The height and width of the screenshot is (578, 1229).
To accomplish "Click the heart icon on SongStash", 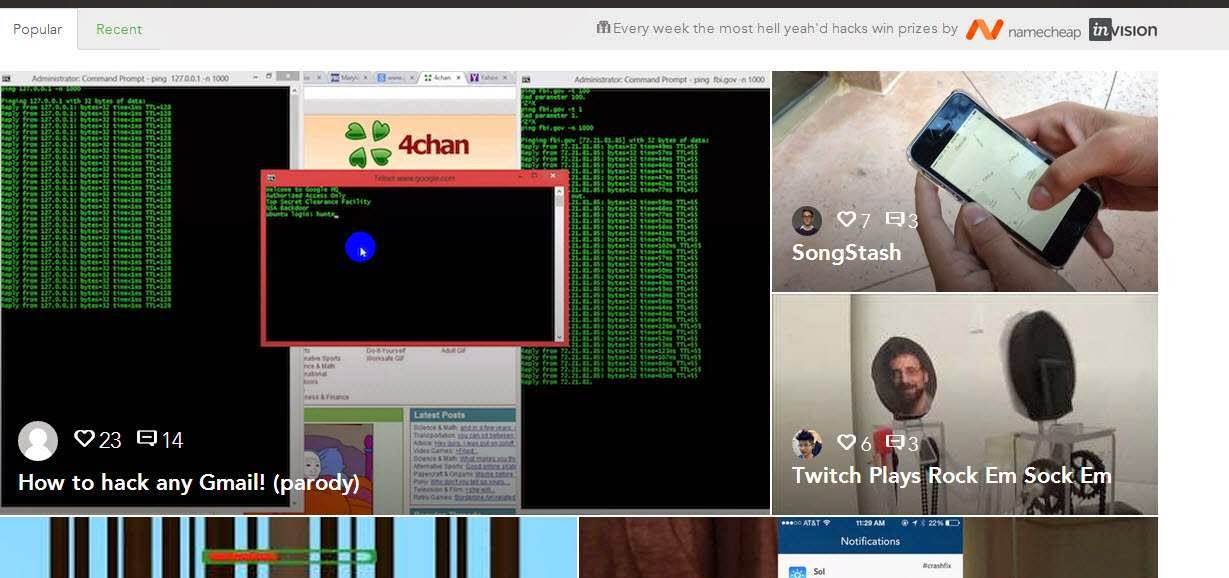I will tap(846, 220).
